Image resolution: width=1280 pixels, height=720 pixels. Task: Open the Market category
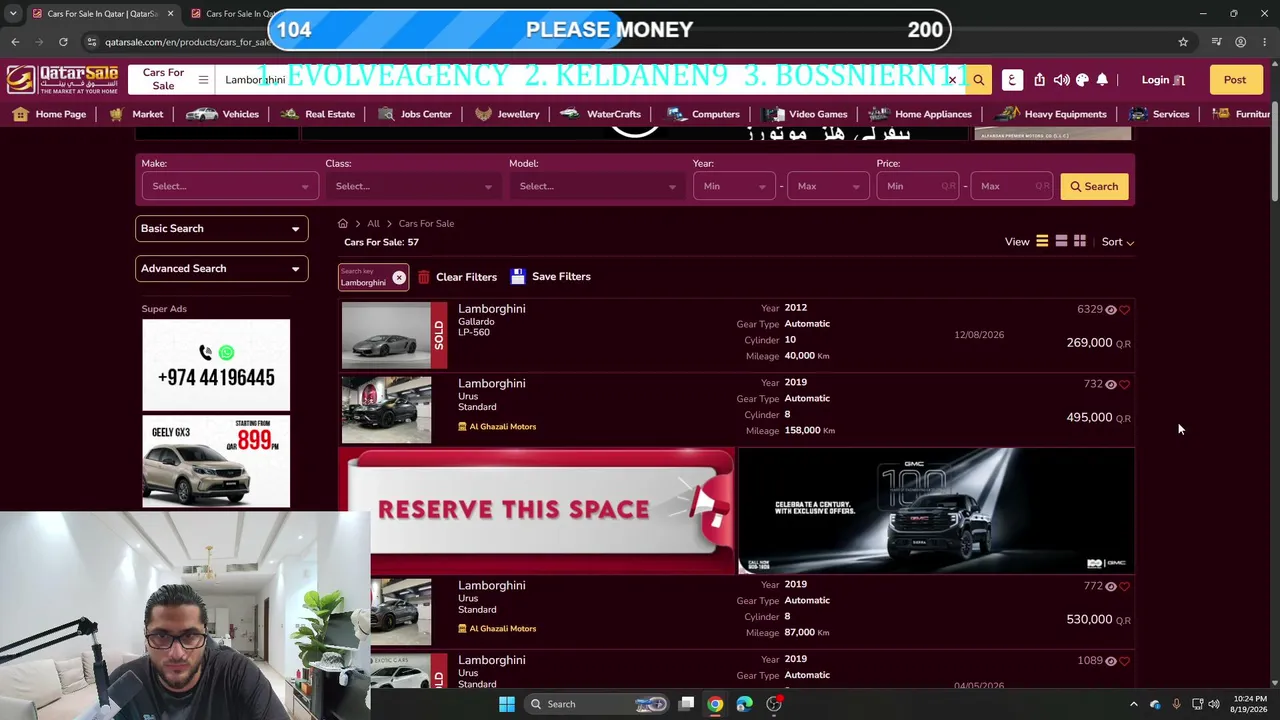(x=136, y=114)
